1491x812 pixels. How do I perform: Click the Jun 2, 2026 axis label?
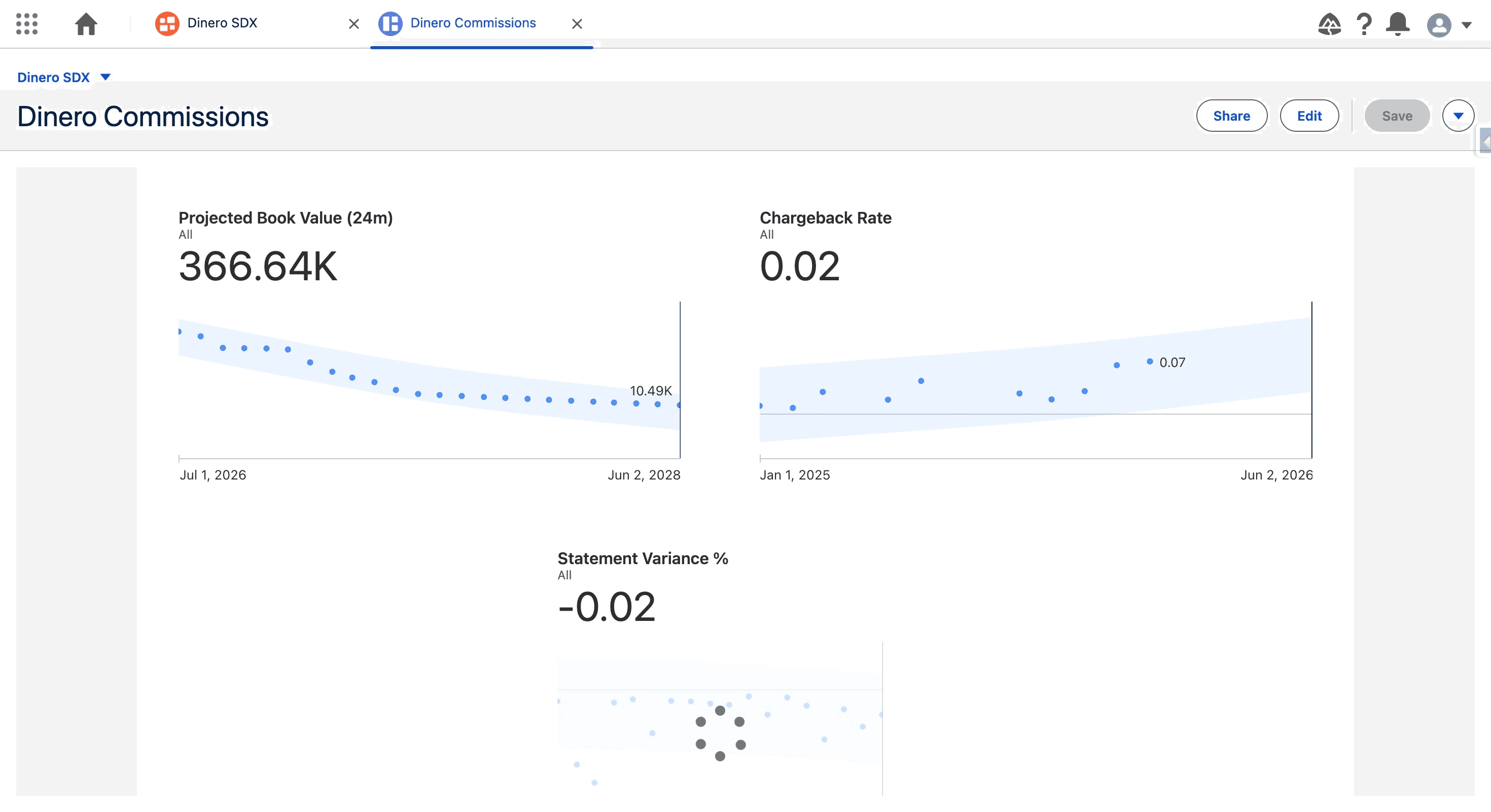(x=1276, y=475)
